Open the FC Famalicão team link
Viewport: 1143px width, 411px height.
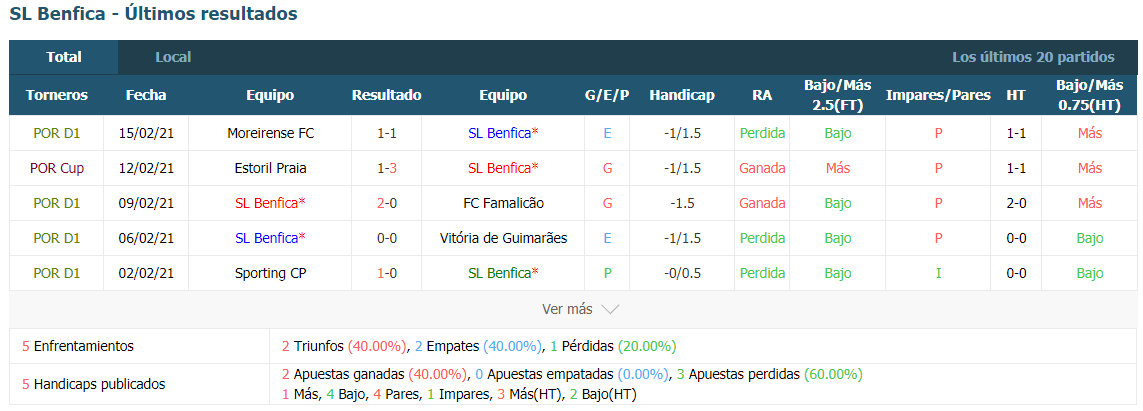503,203
